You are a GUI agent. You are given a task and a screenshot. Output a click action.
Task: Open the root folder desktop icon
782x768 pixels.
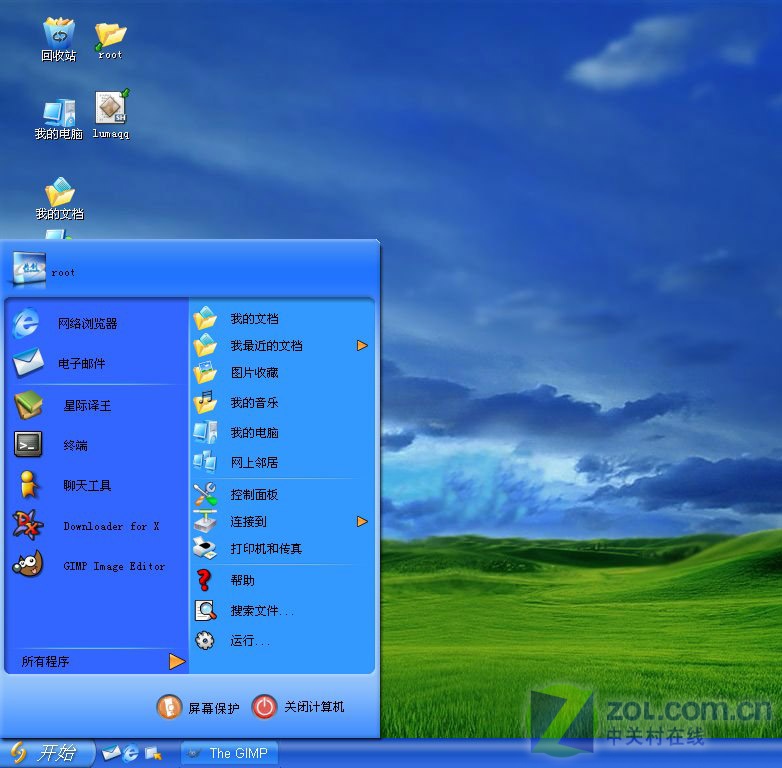[110, 40]
